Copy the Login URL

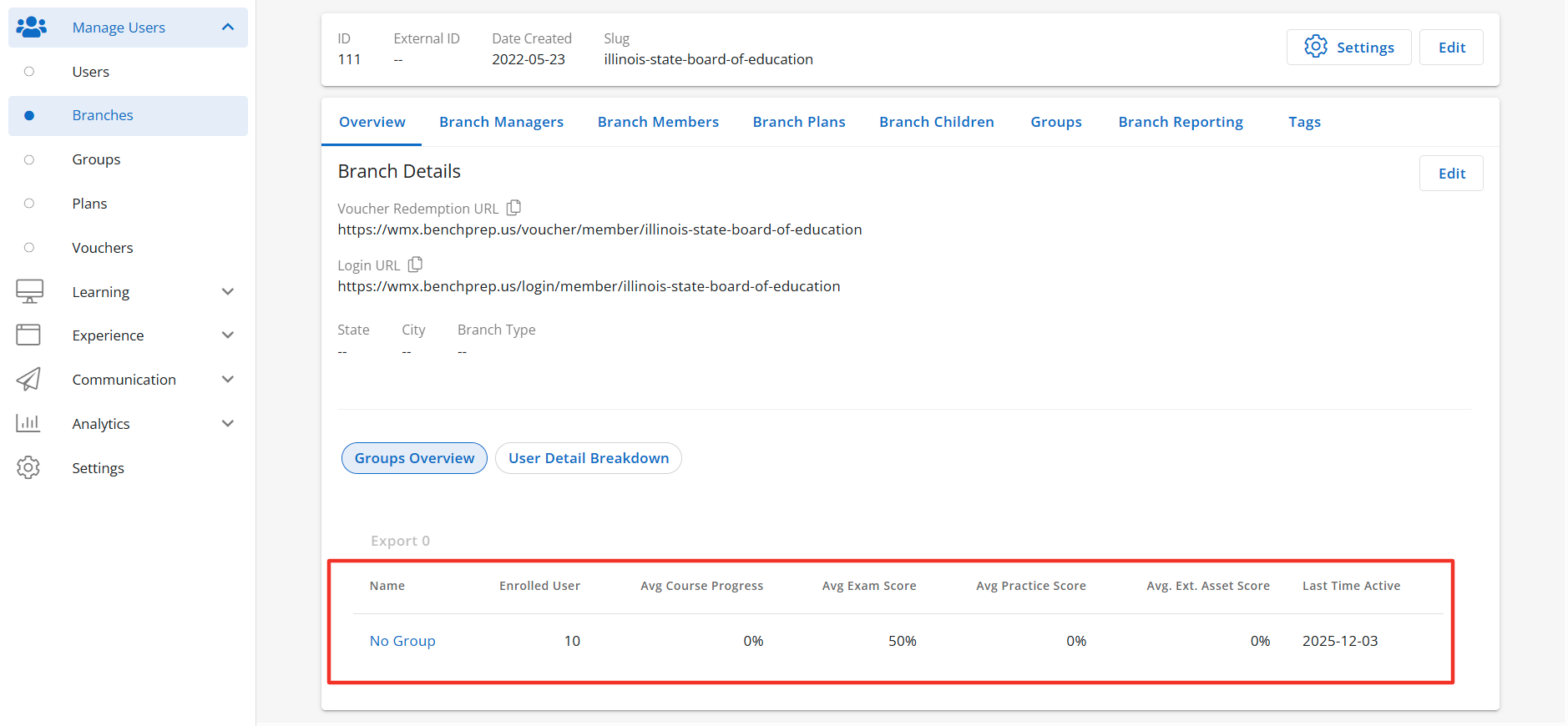click(x=415, y=265)
